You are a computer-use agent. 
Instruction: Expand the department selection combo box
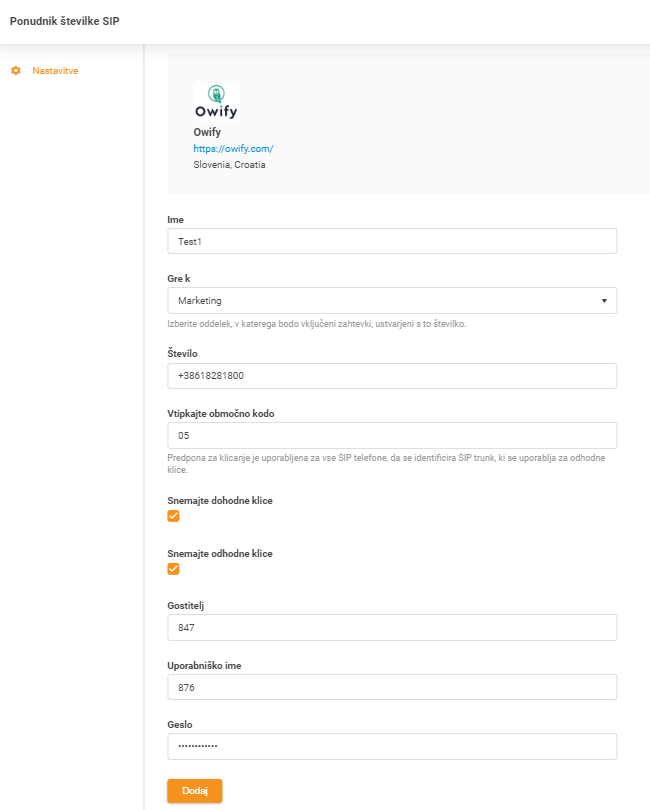390,300
